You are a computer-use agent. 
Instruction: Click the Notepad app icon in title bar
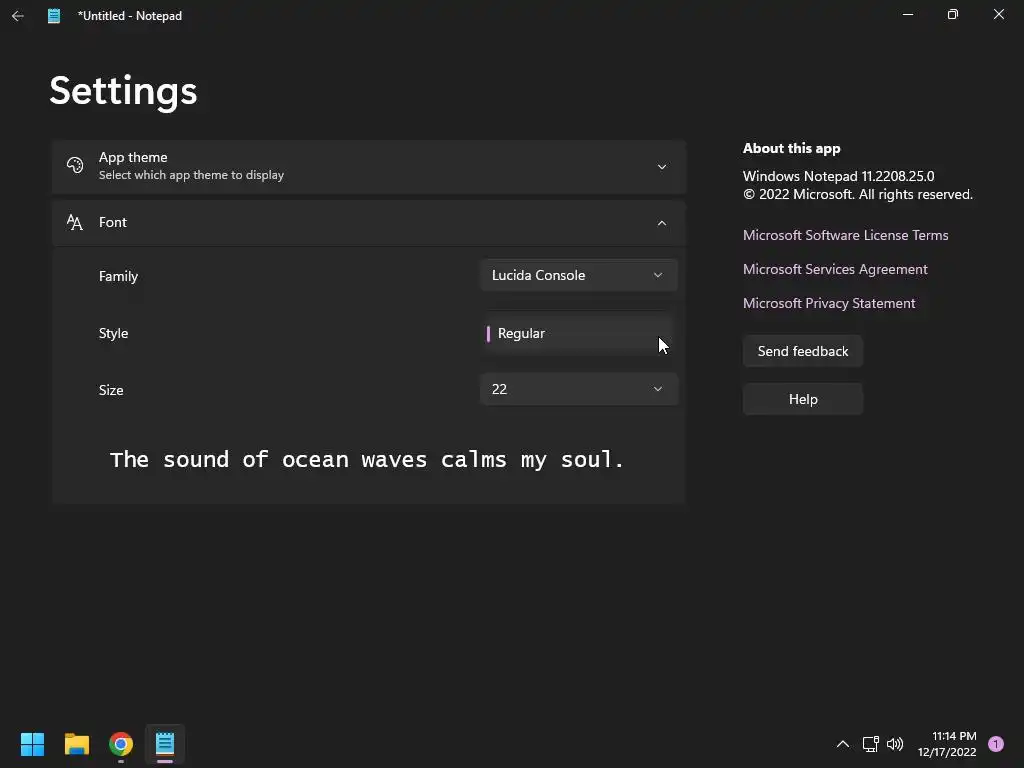[54, 16]
